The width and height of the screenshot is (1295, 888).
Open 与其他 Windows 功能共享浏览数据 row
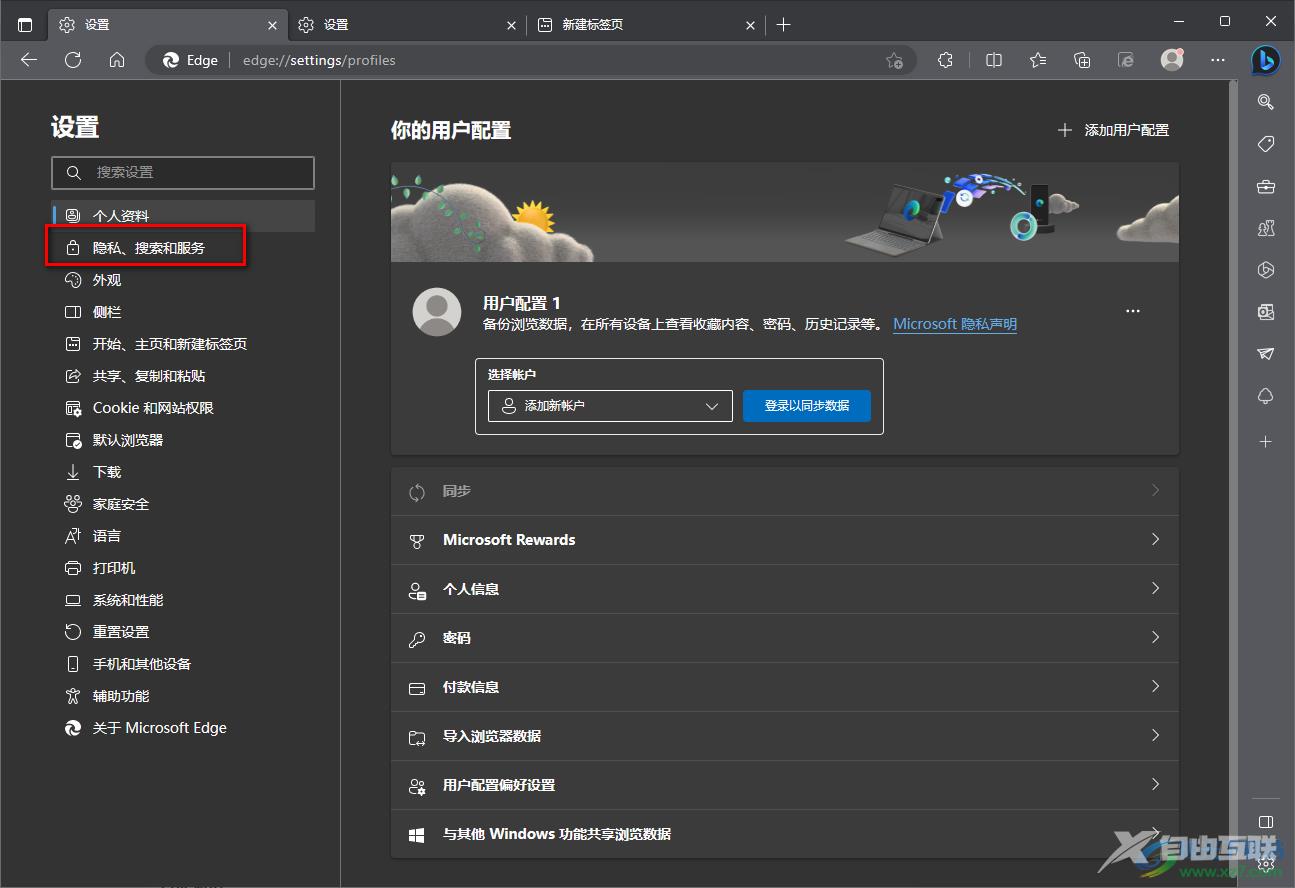pos(785,834)
